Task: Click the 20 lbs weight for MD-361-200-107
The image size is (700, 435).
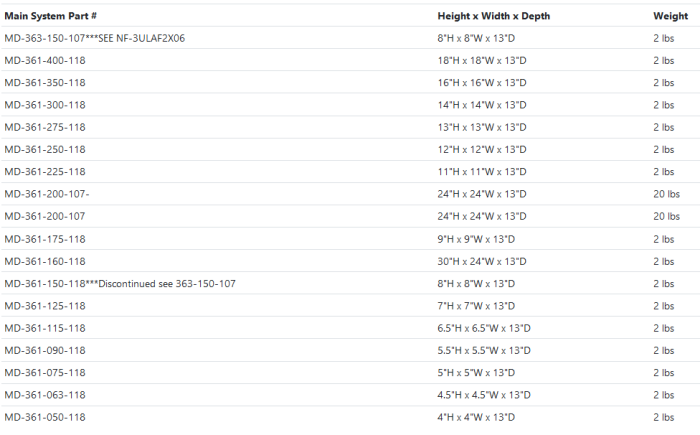Action: (x=666, y=216)
